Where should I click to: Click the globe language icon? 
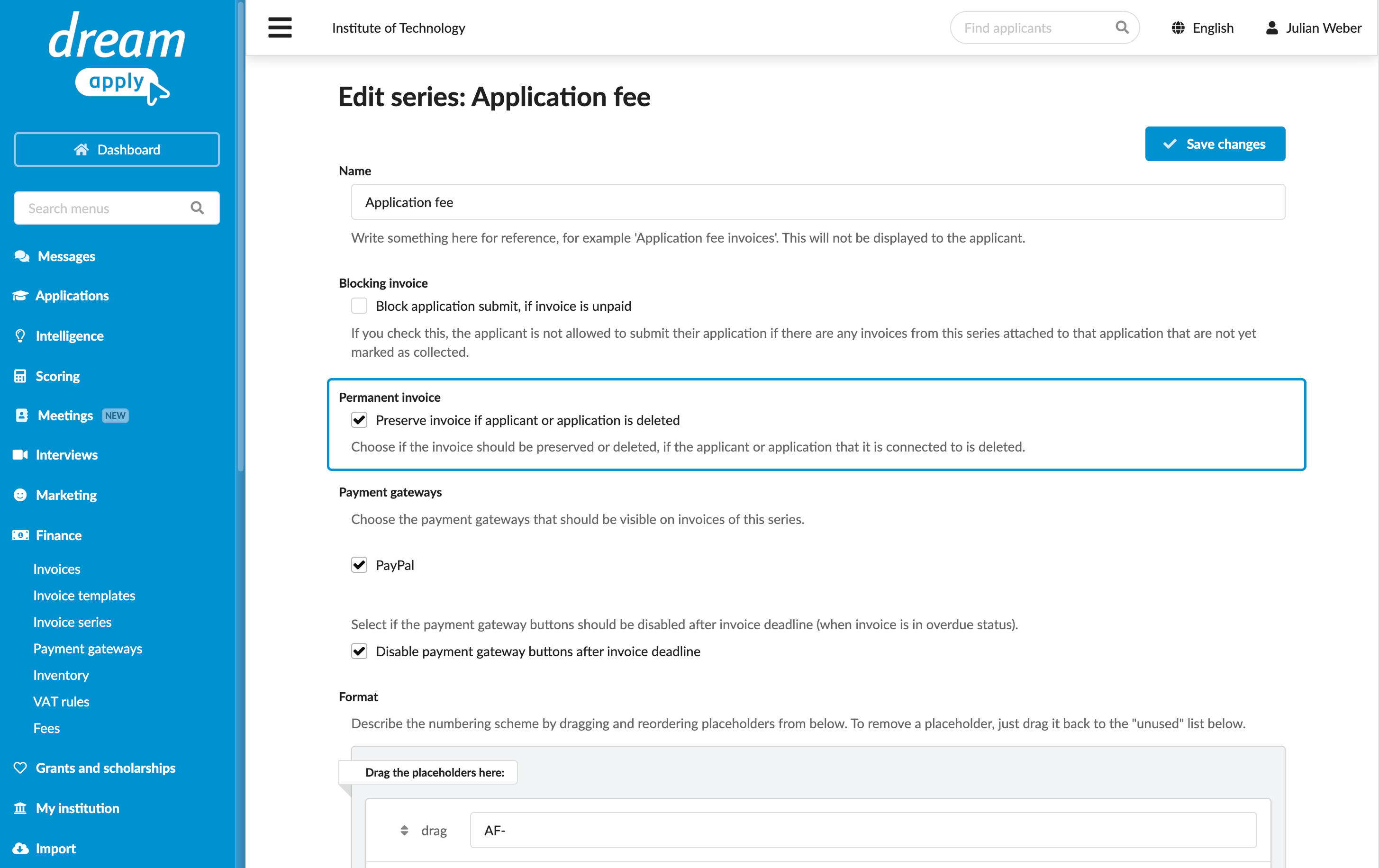click(x=1178, y=27)
